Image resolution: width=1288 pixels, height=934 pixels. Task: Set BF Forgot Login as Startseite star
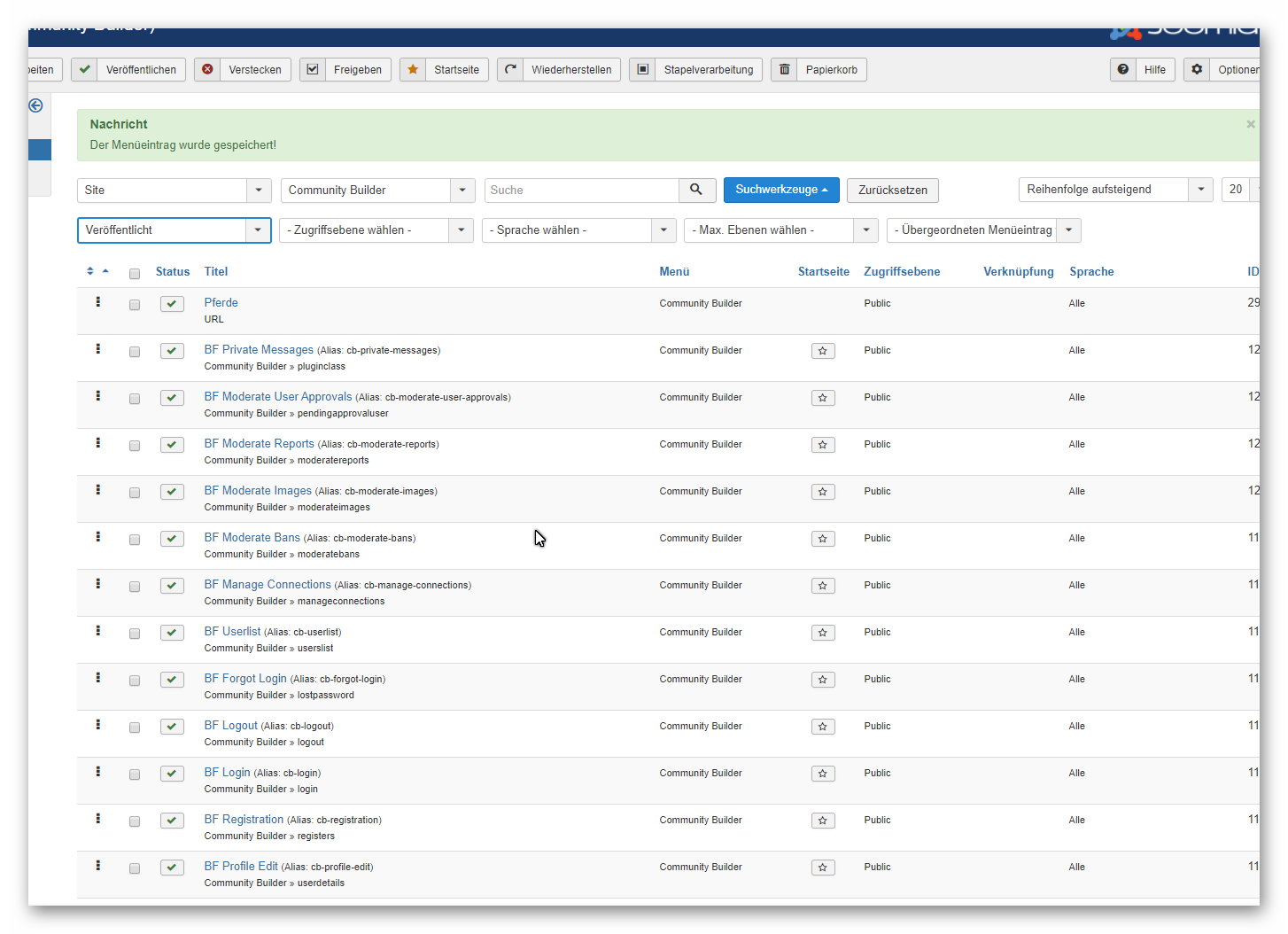point(823,680)
